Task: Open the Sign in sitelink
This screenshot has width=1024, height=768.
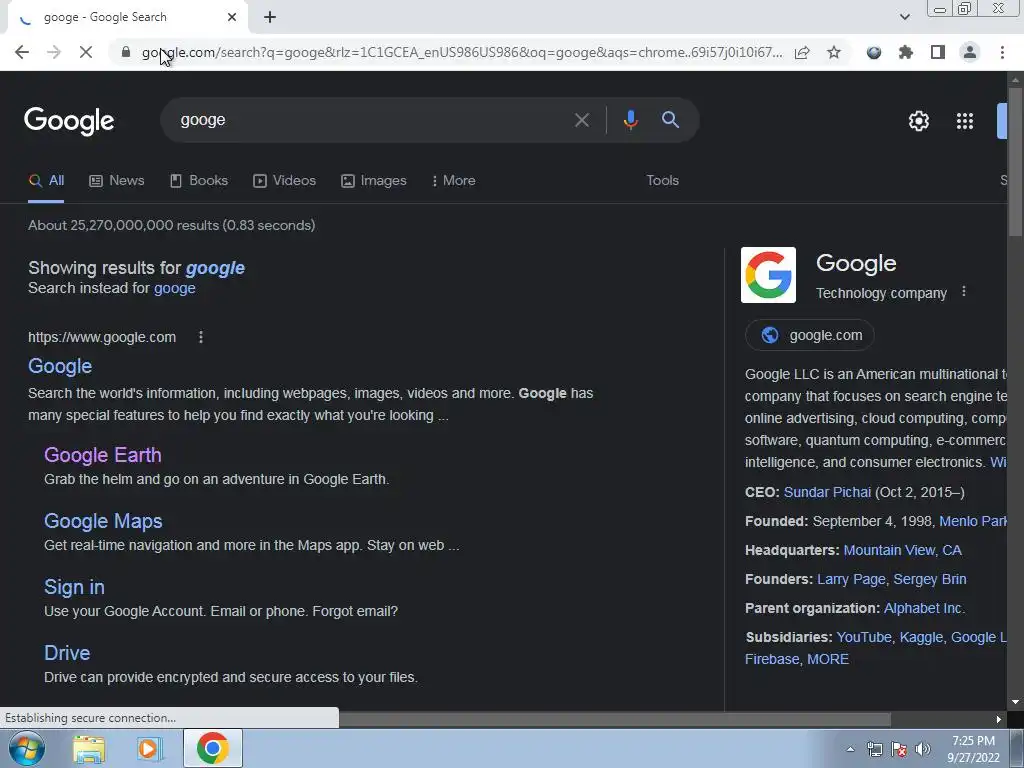Action: [74, 586]
